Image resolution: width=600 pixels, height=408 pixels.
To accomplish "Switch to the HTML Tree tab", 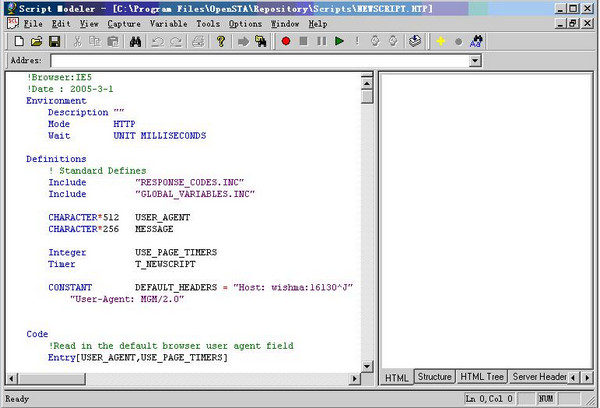I will [482, 377].
